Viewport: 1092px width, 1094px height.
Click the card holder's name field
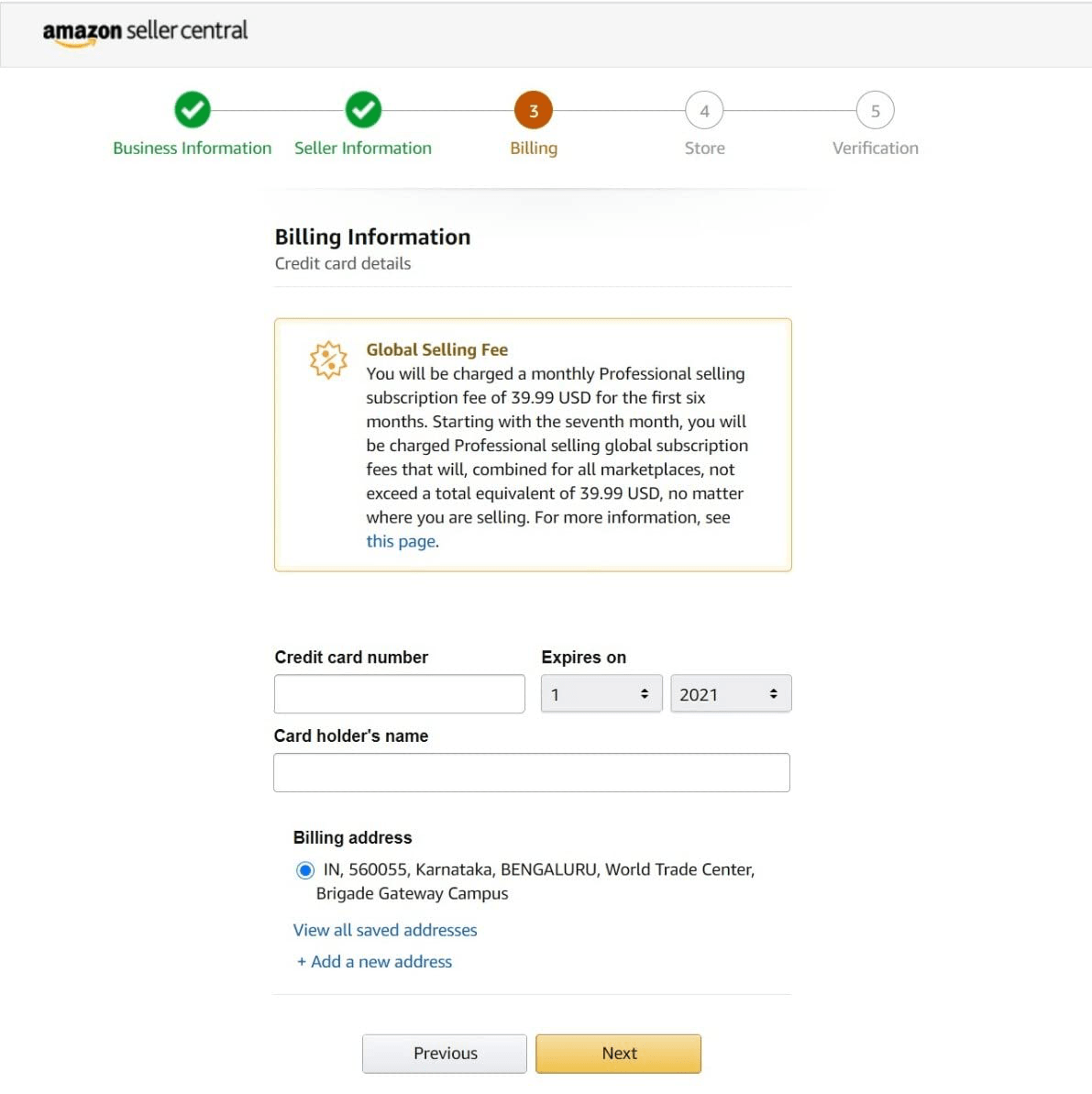(532, 772)
